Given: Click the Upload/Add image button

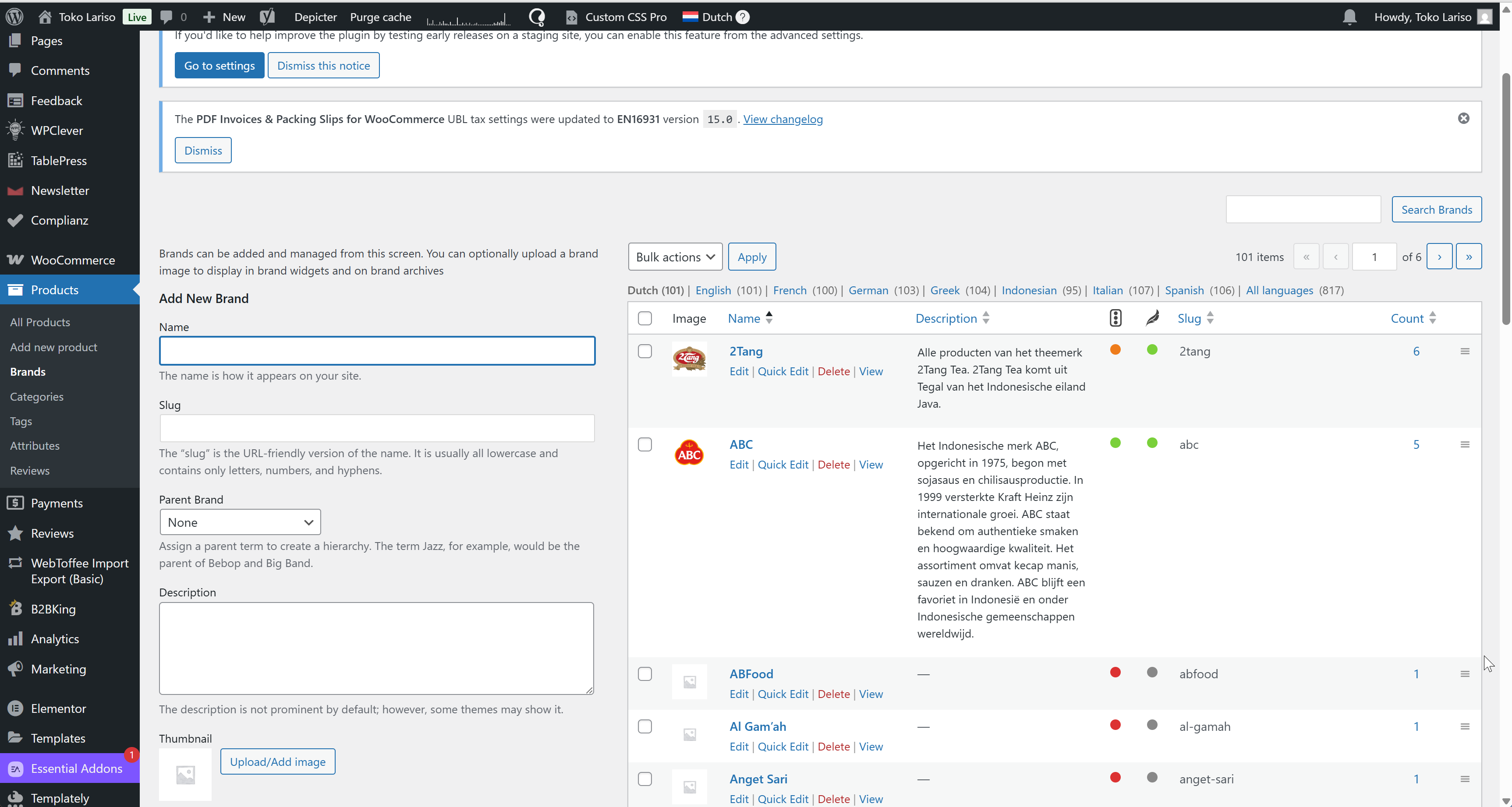Looking at the screenshot, I should (x=278, y=761).
